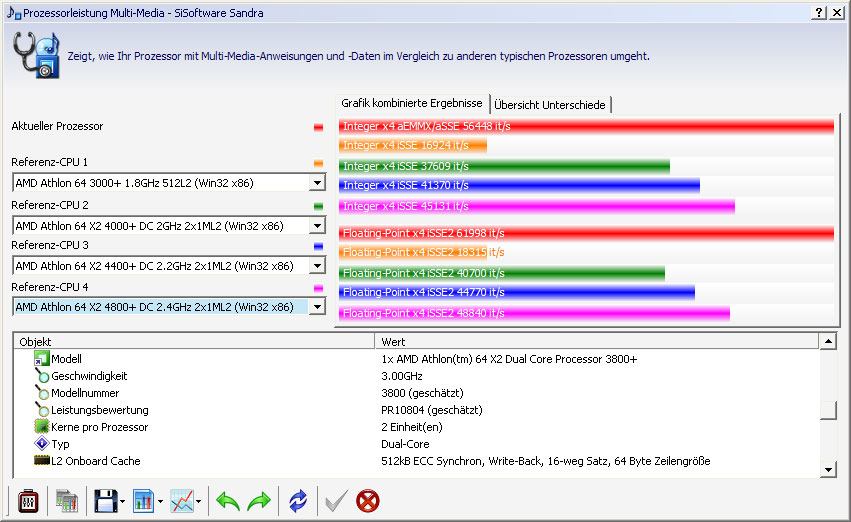Screen dimensions: 851x522
Task: Click orange swatch for Referenz-CPU 1
Action: tap(319, 163)
